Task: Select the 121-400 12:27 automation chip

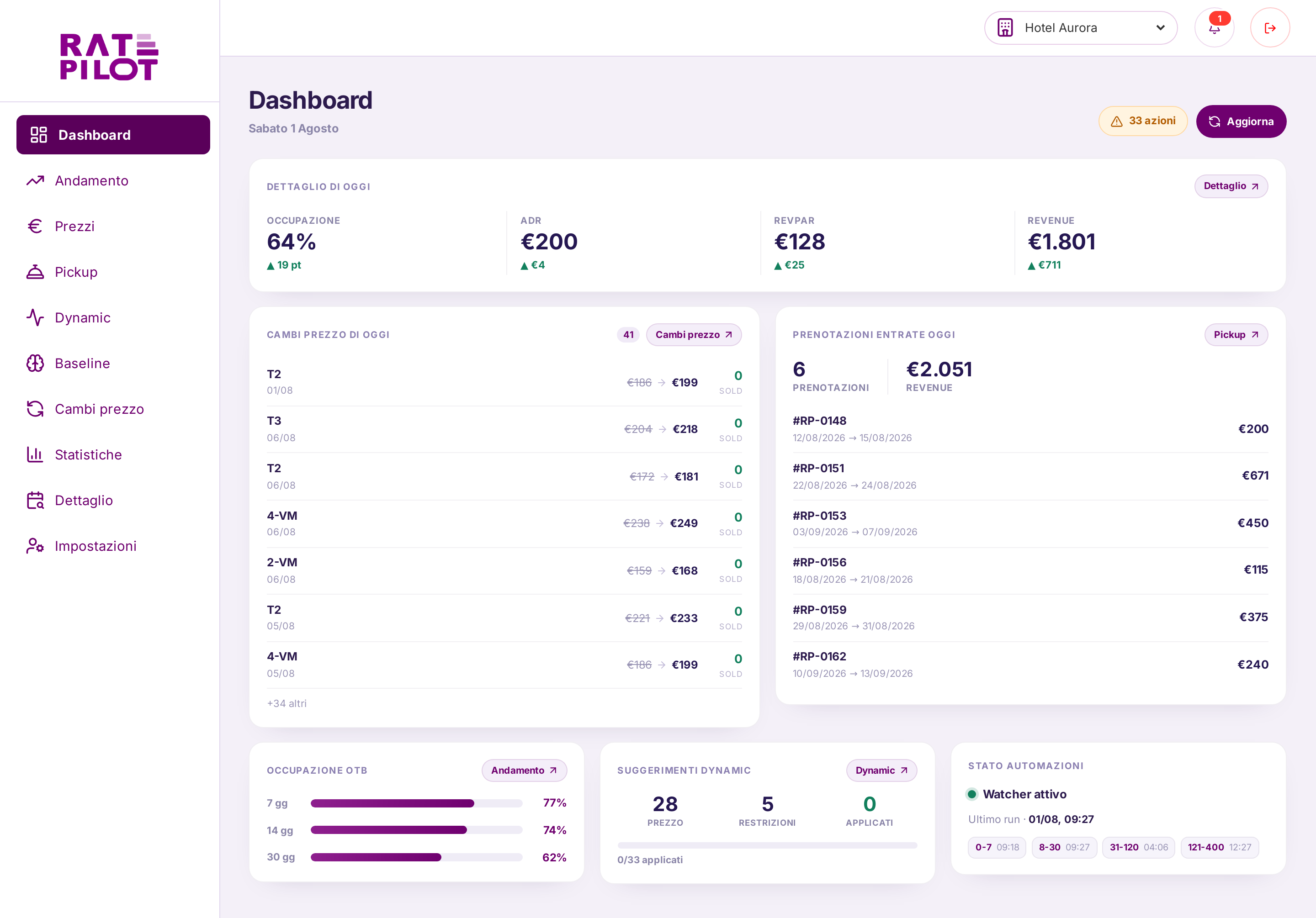Action: point(1220,847)
